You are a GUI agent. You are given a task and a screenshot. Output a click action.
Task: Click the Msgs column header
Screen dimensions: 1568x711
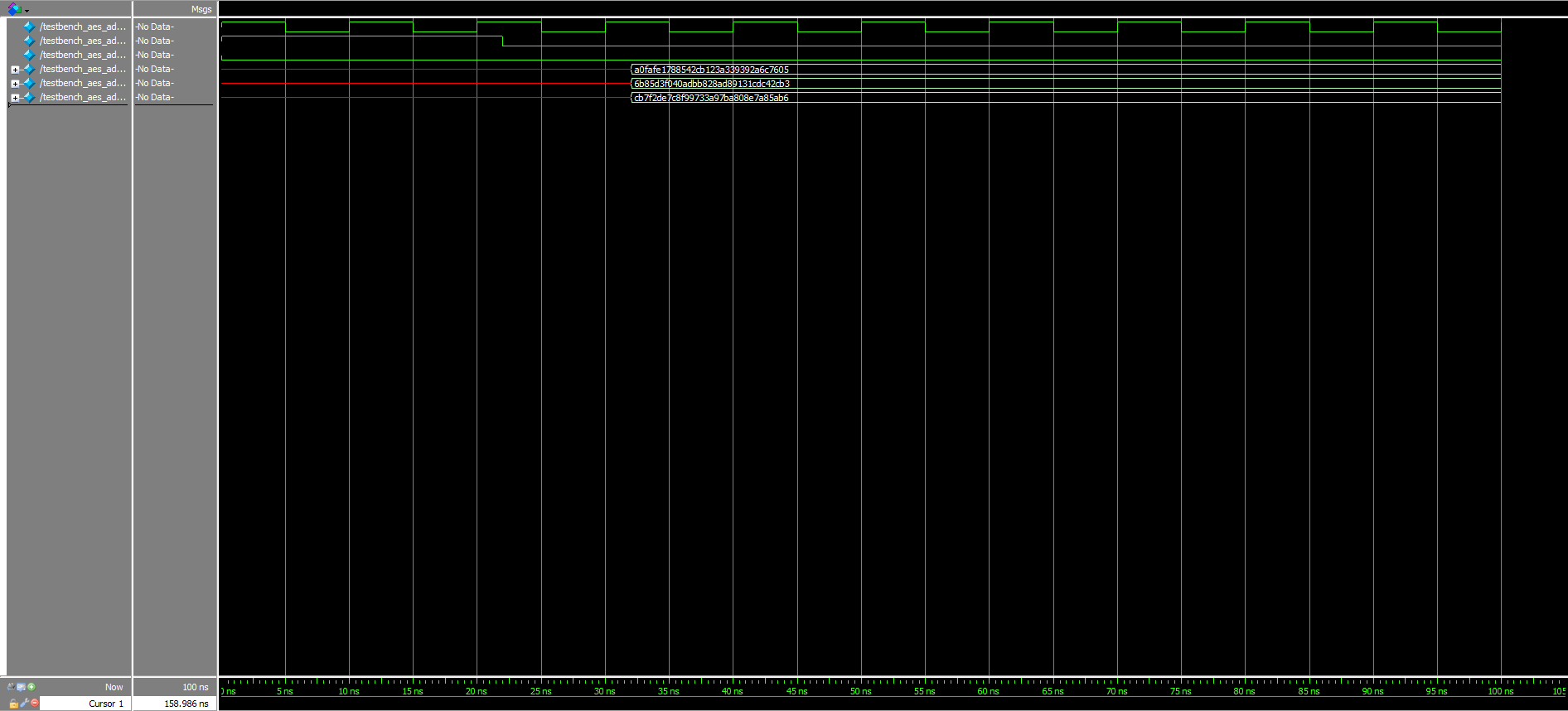click(201, 9)
